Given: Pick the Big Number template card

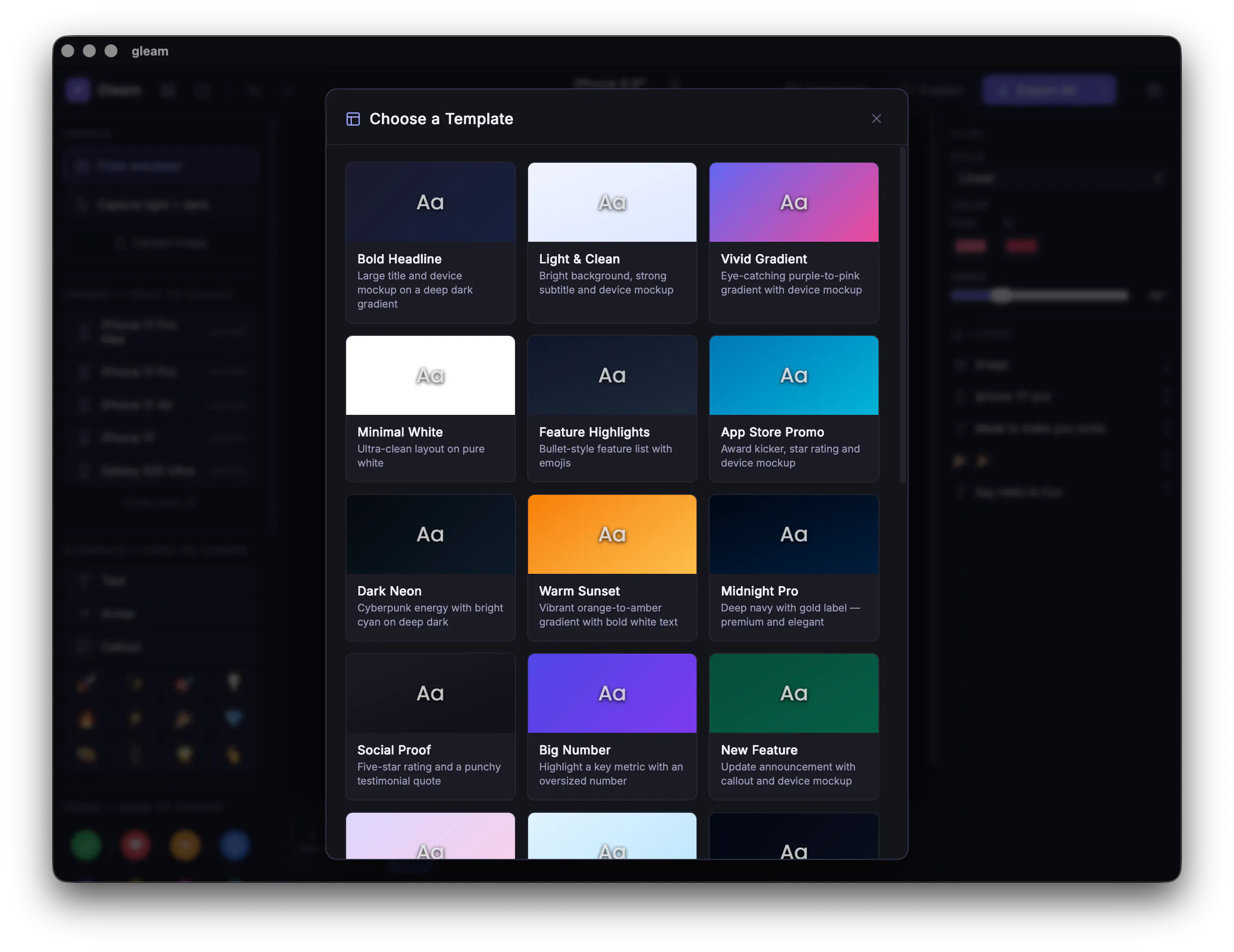Looking at the screenshot, I should coord(612,727).
